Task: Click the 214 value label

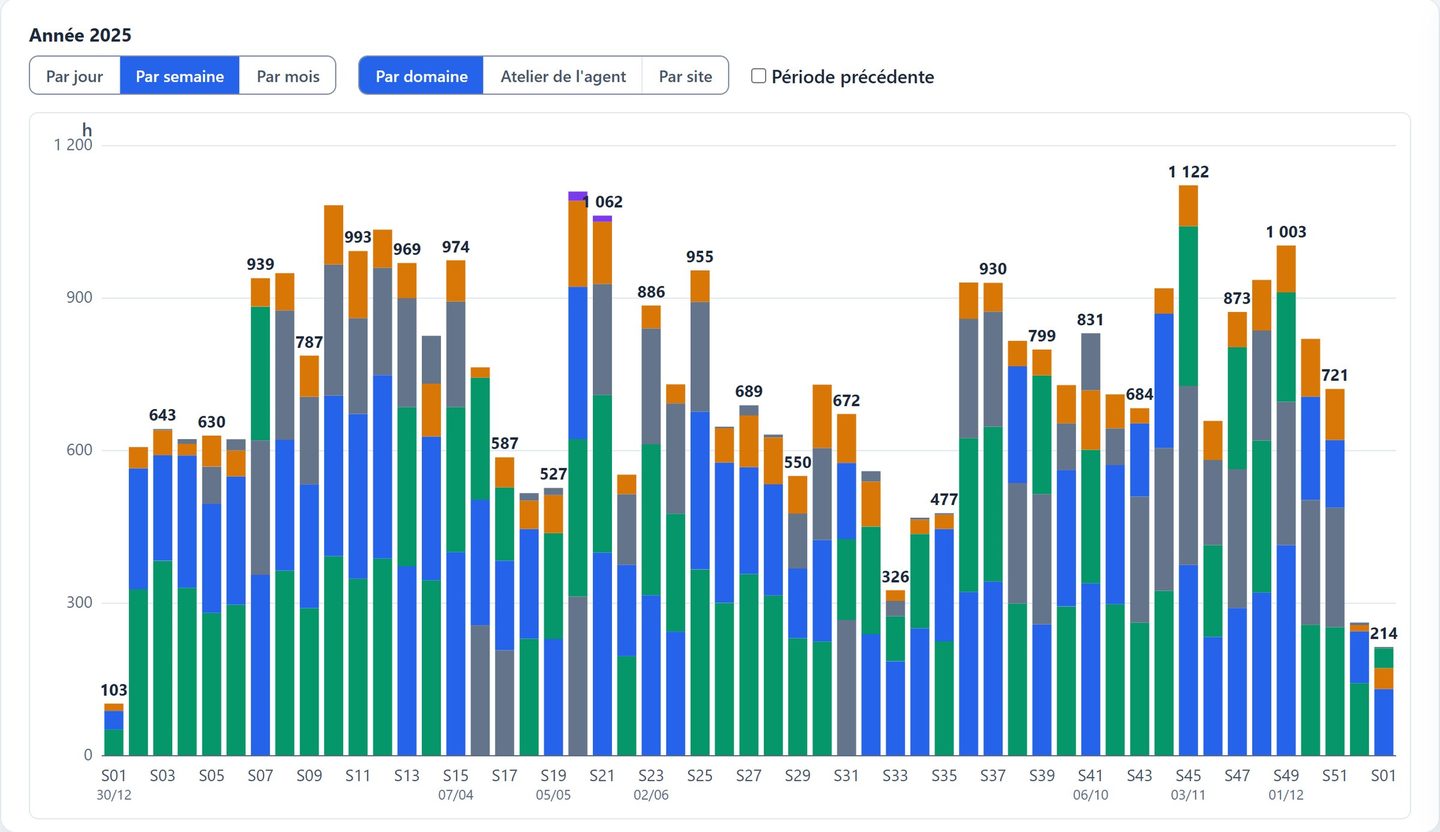Action: point(1384,634)
